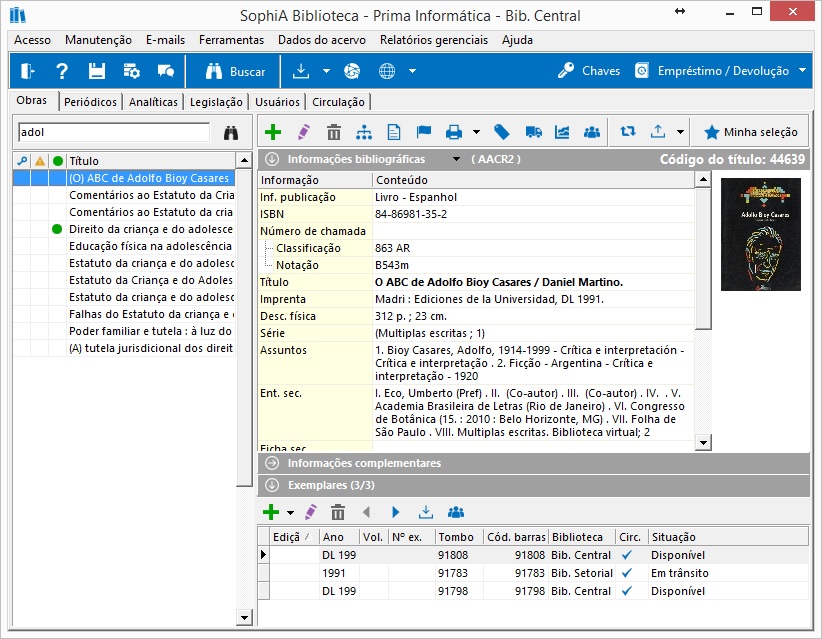Screen dimensions: 822x639
Task: Open the printer options dropdown arrow
Action: [476, 132]
